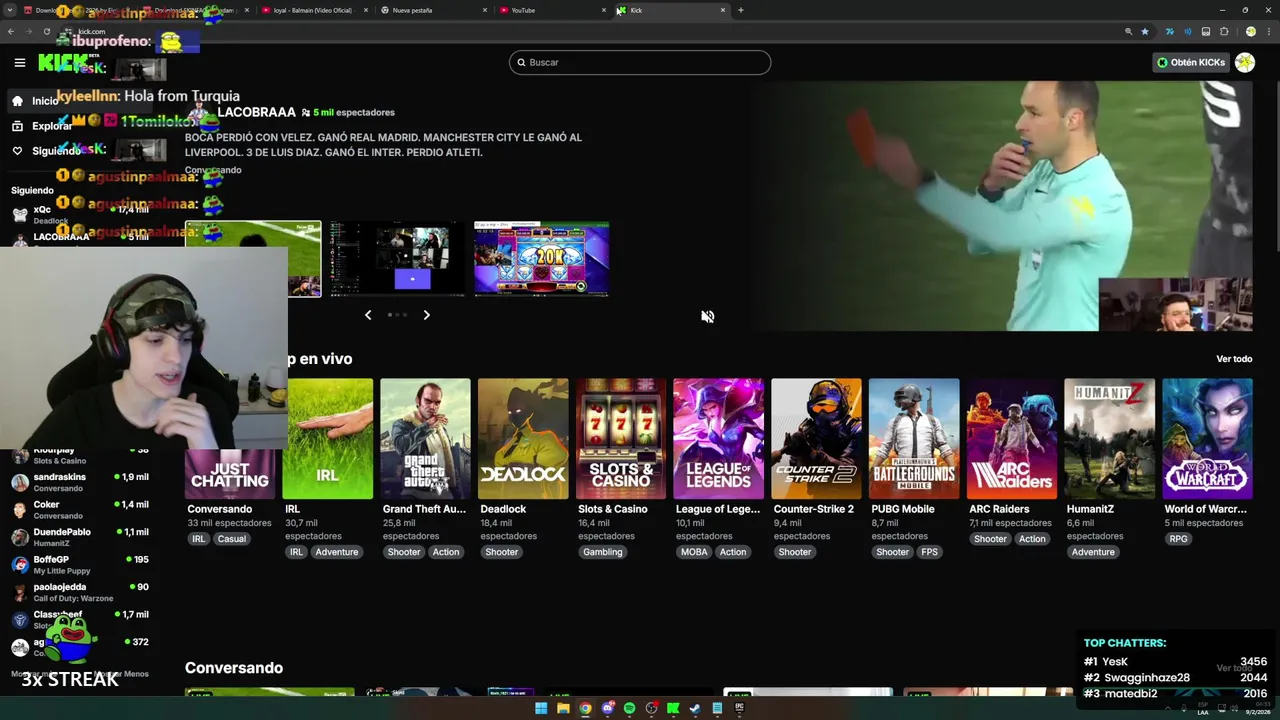Open paolaojedda channel in the sidebar
1280x720 pixels.
80,592
